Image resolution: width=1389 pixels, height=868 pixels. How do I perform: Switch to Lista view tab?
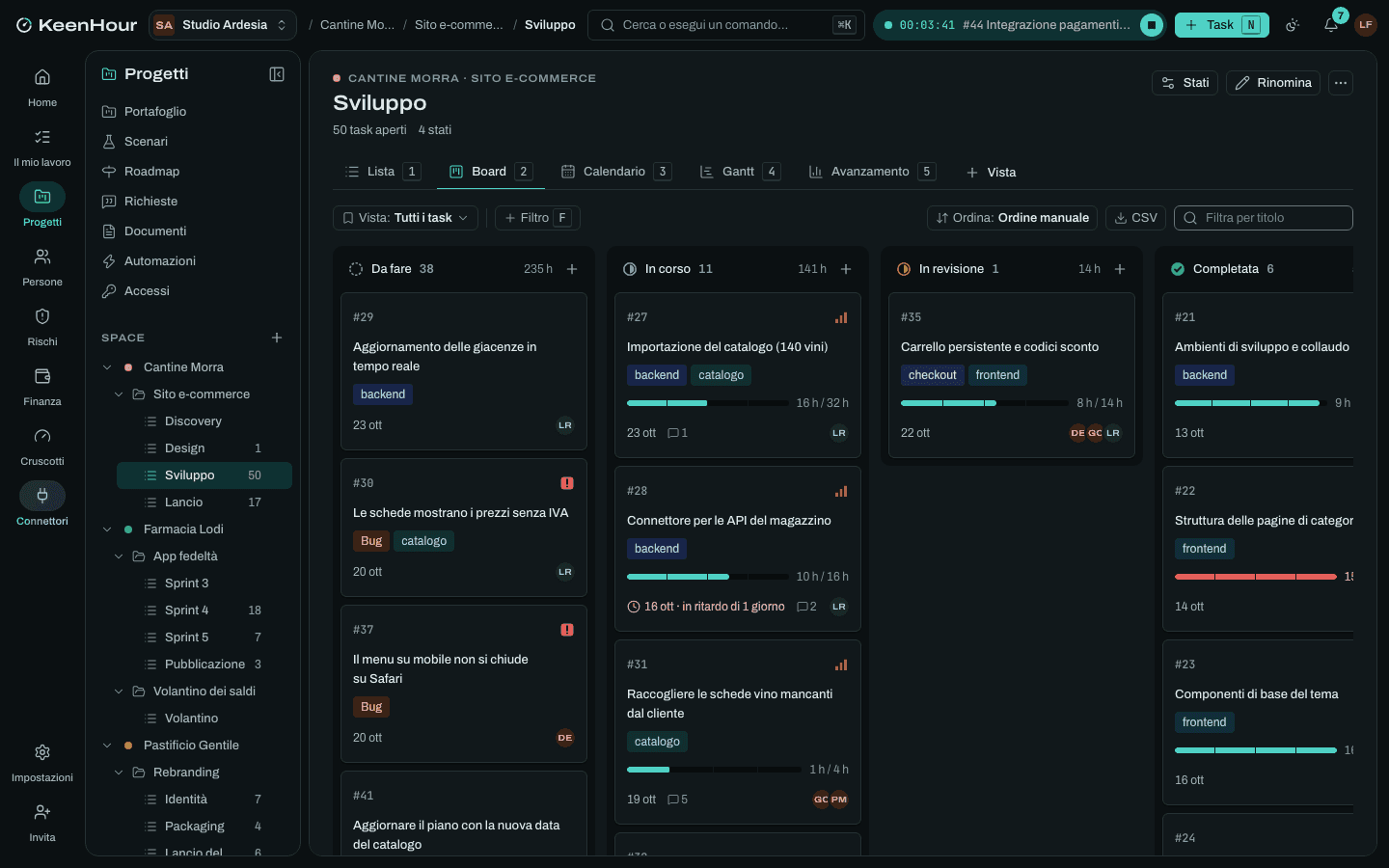click(382, 172)
